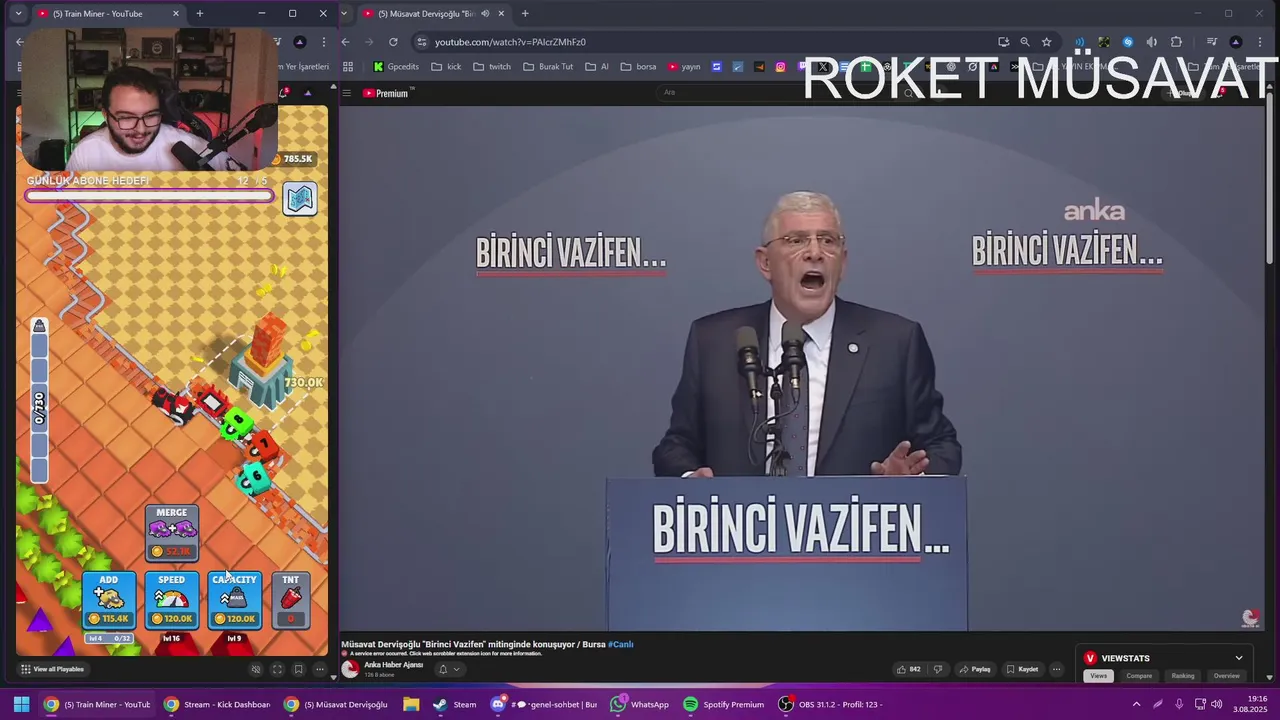Use the TNT item in Train Miner

point(291,600)
